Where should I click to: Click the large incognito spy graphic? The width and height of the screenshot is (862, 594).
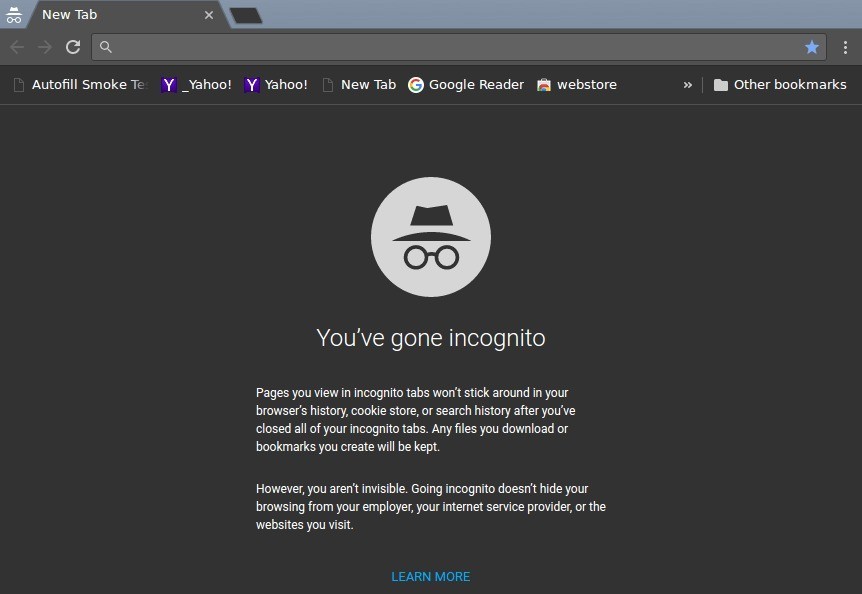click(x=430, y=237)
